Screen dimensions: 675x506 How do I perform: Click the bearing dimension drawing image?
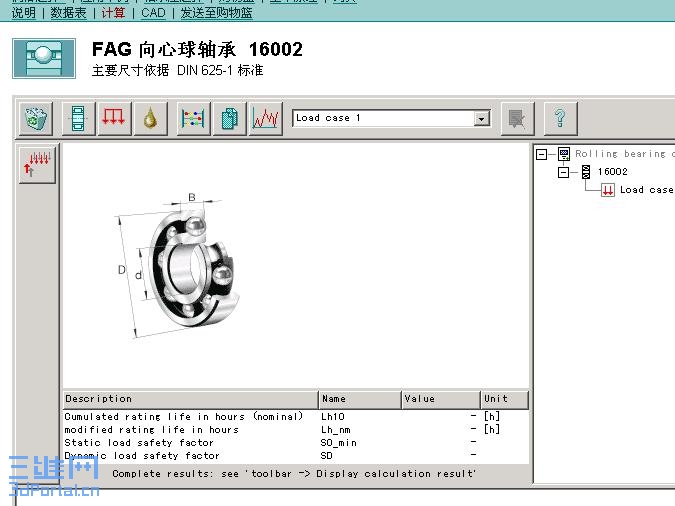pyautogui.click(x=176, y=265)
